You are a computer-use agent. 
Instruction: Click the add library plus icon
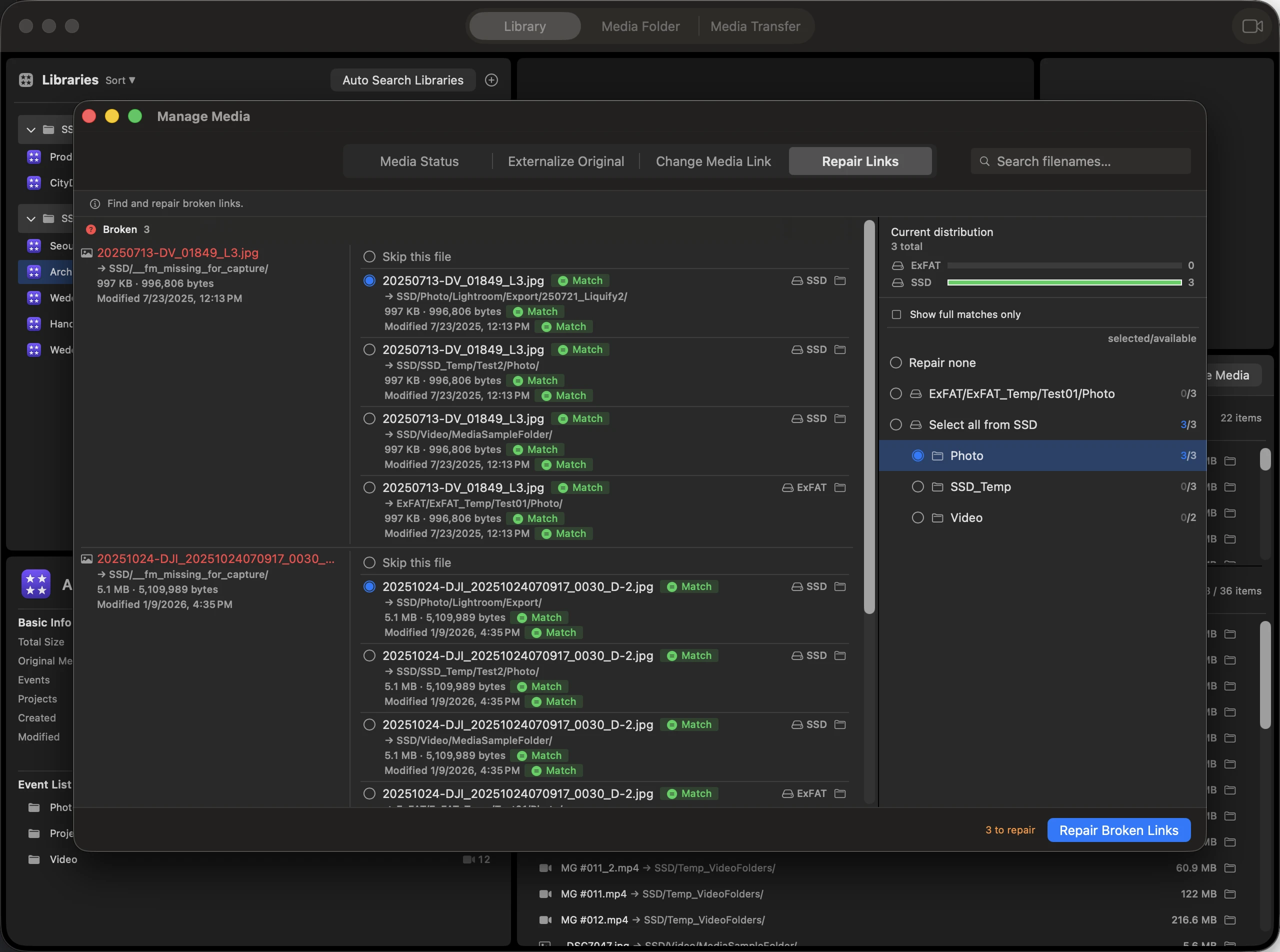click(x=491, y=80)
